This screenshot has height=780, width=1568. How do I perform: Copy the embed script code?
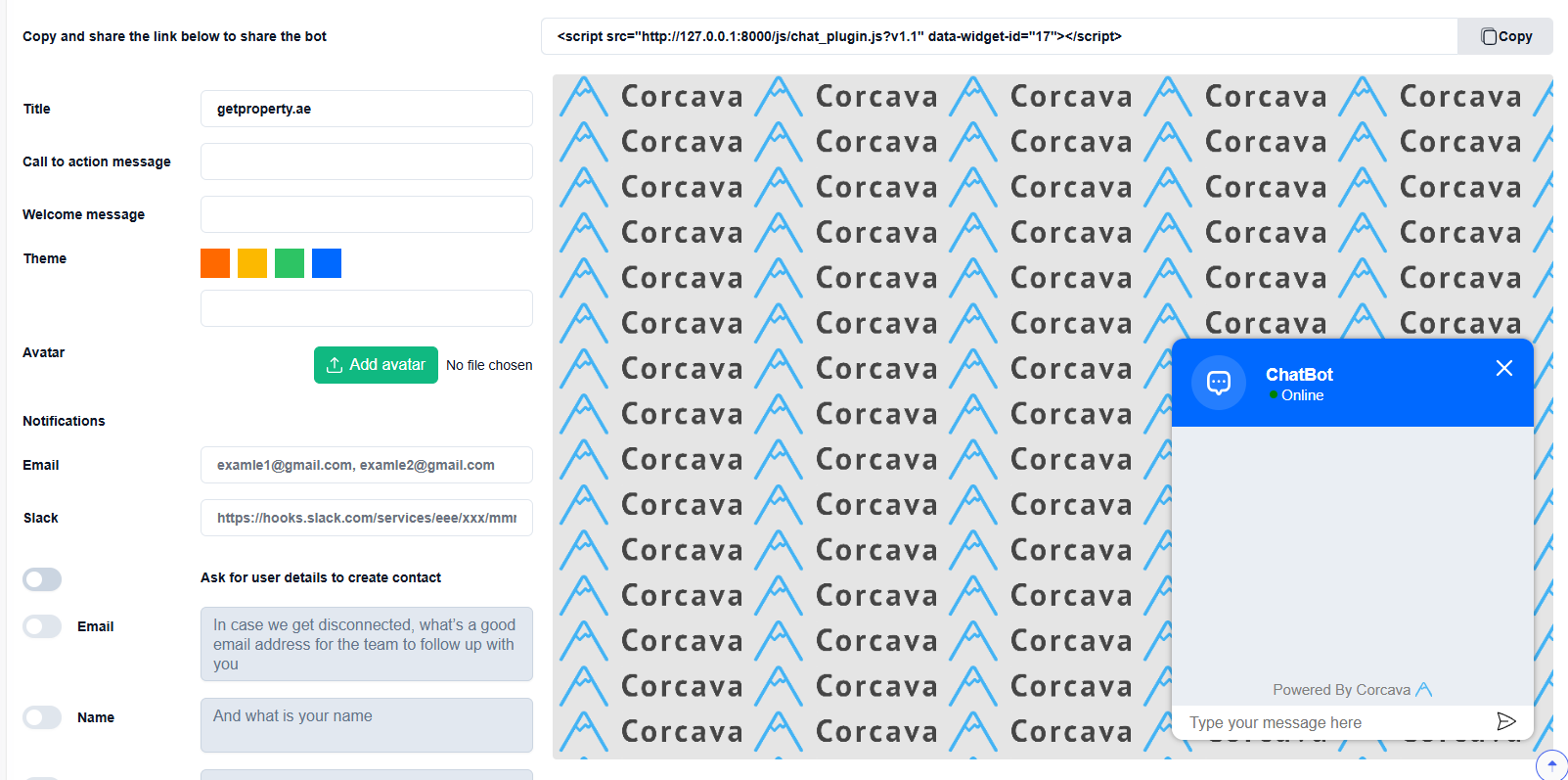1505,36
